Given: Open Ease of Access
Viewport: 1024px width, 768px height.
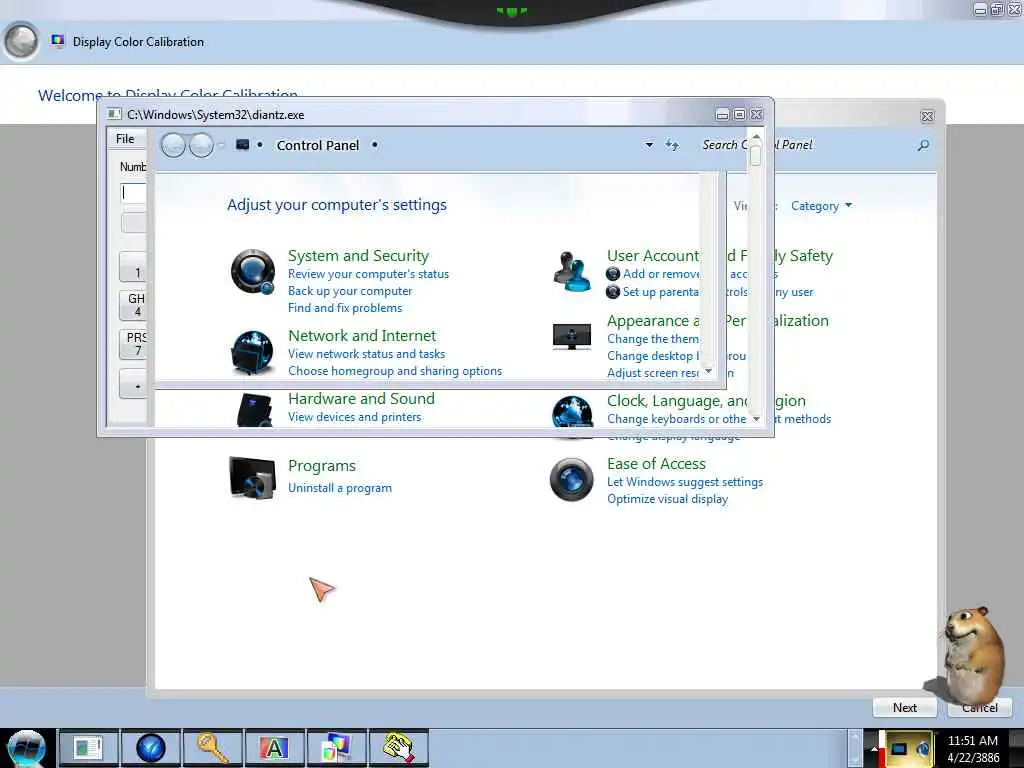Looking at the screenshot, I should [656, 464].
